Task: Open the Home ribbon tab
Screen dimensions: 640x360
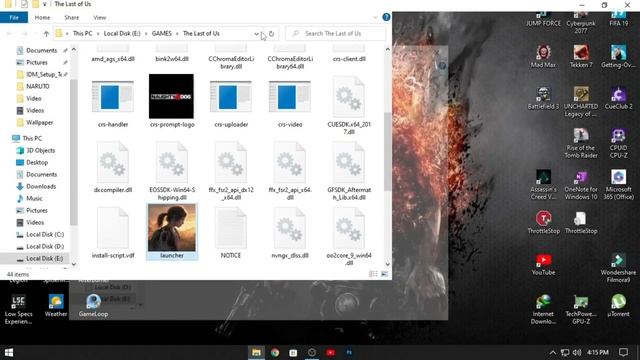Action: coord(42,18)
